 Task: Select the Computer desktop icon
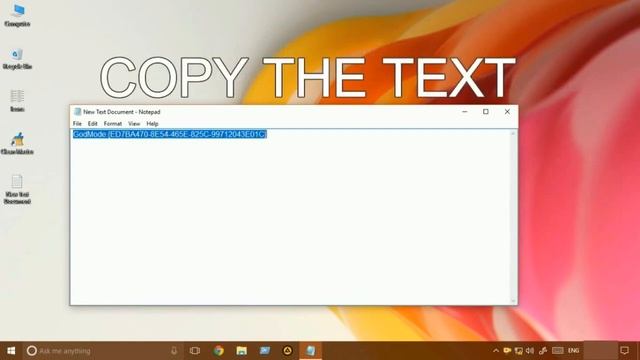[17, 16]
